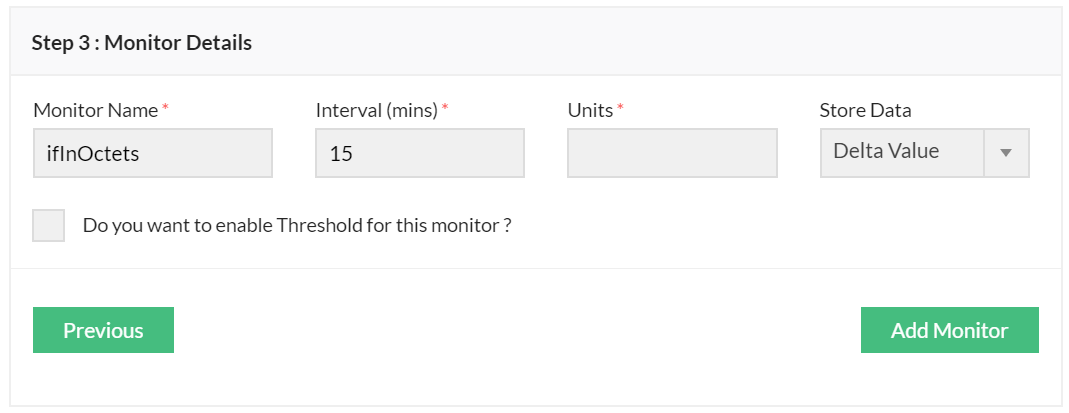Image resolution: width=1069 pixels, height=413 pixels.
Task: Click the Monitor Name input field
Action: 152,153
